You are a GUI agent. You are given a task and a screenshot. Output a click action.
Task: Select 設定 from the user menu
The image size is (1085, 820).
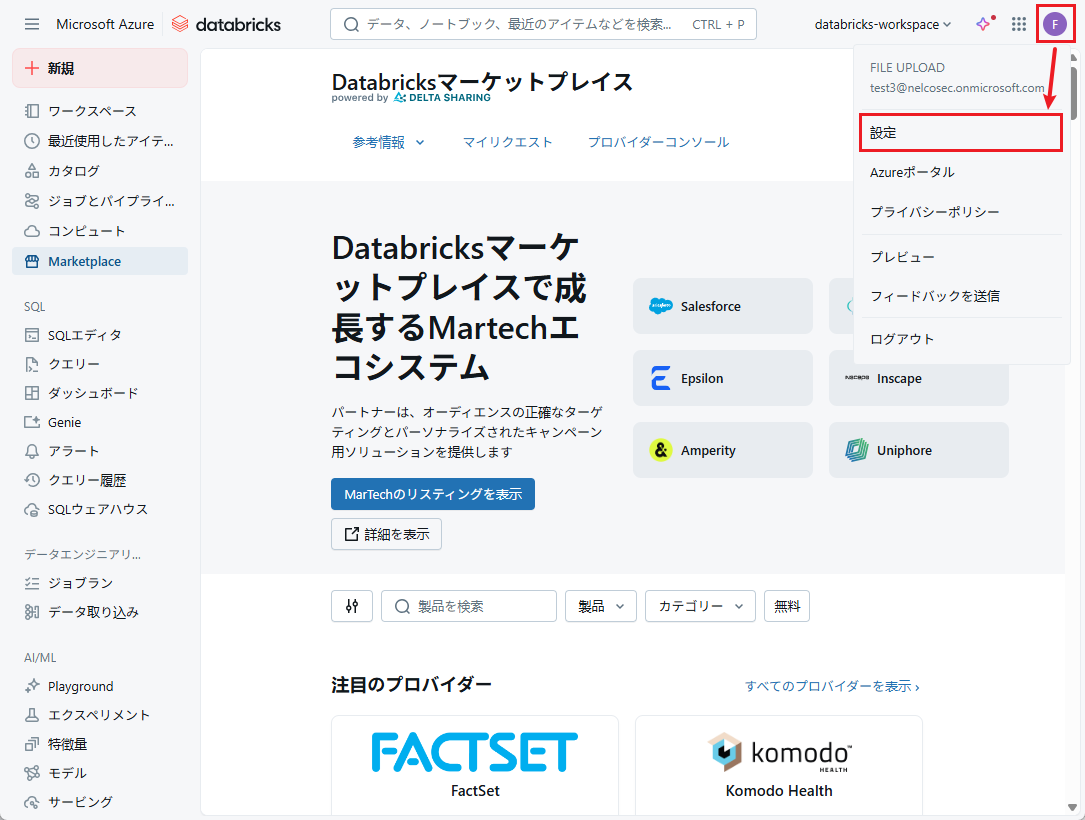960,132
